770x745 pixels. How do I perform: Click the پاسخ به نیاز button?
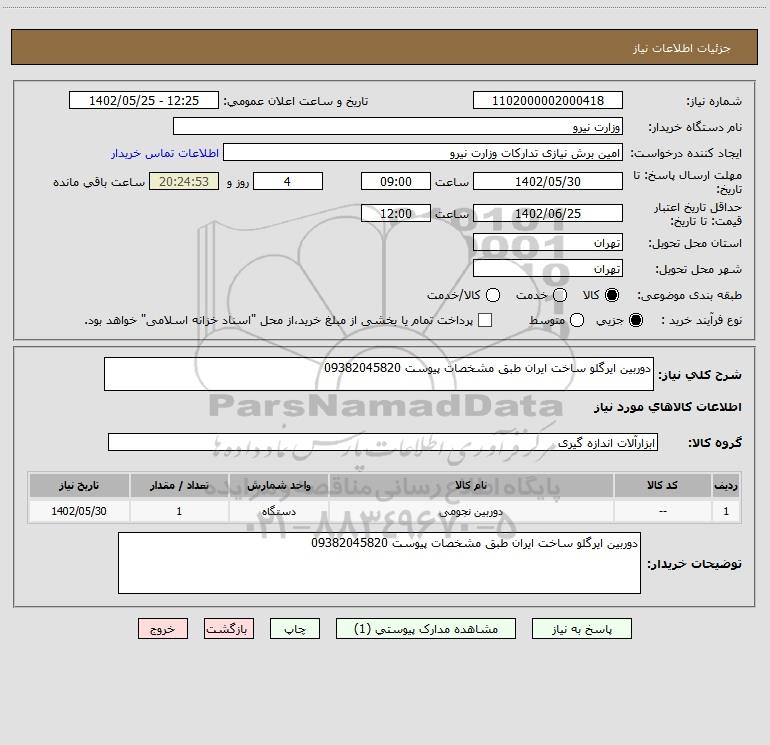(581, 629)
